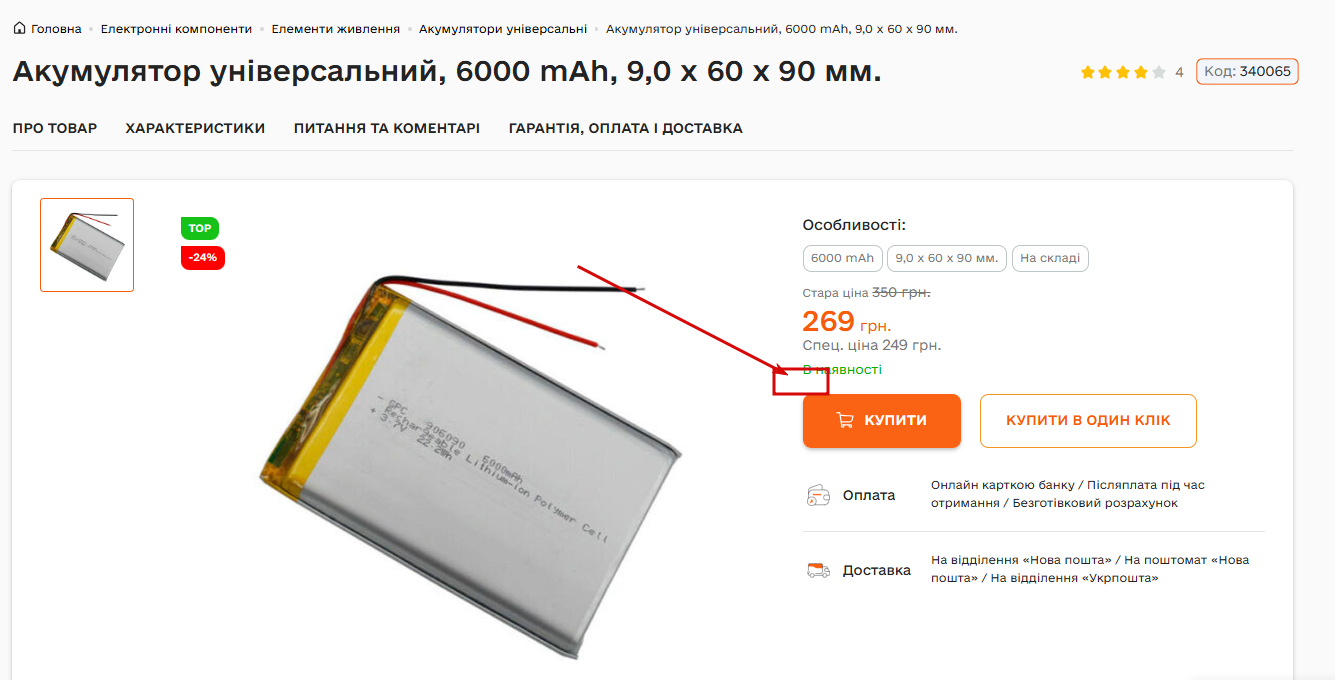The image size is (1335, 680).
Task: Click the shopping cart icon on Купити
Action: point(845,421)
